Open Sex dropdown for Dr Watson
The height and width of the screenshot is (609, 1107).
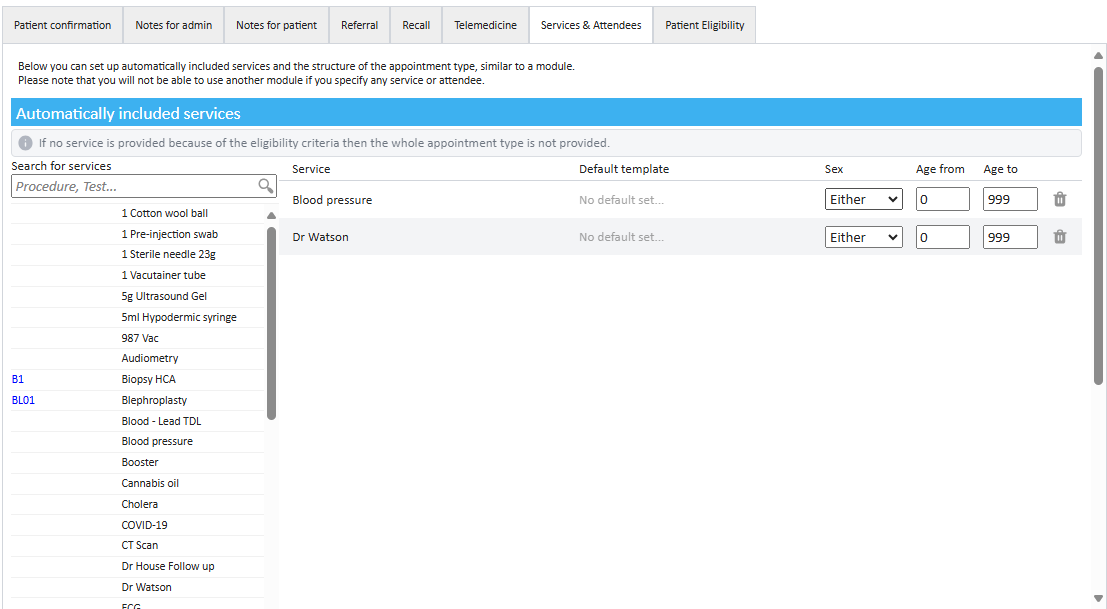tap(864, 237)
